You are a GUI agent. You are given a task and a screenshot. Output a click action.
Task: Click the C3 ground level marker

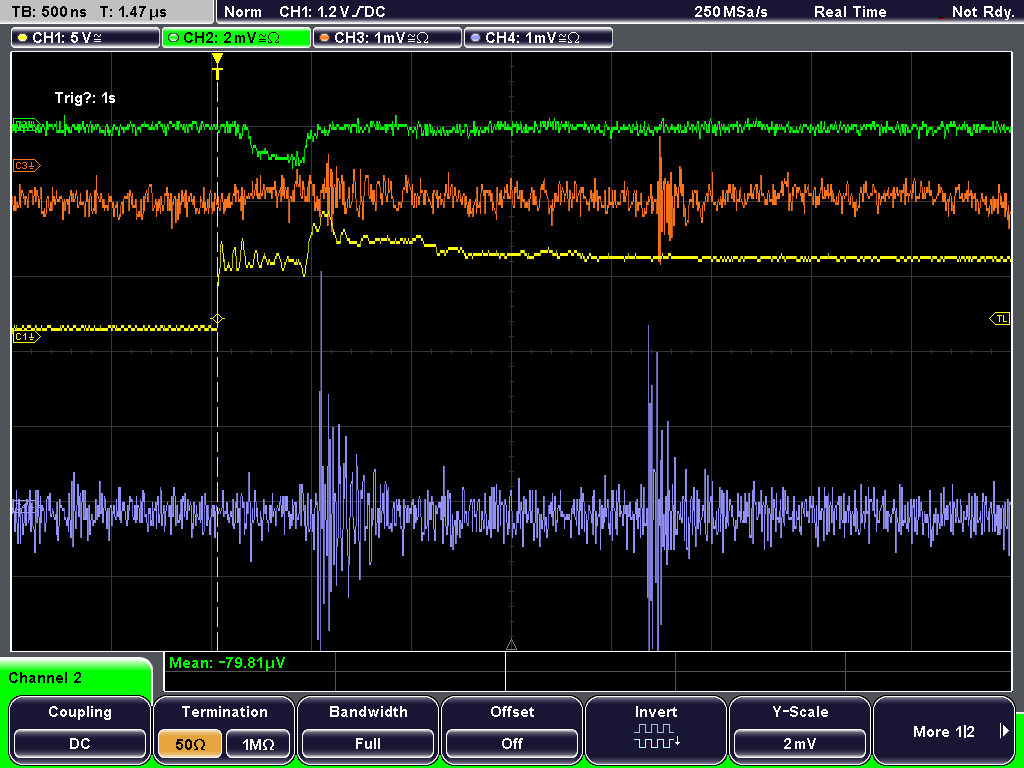click(x=26, y=166)
